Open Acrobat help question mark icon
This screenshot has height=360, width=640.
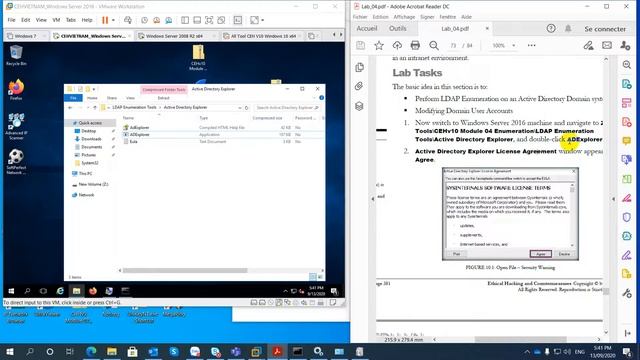pos(551,29)
